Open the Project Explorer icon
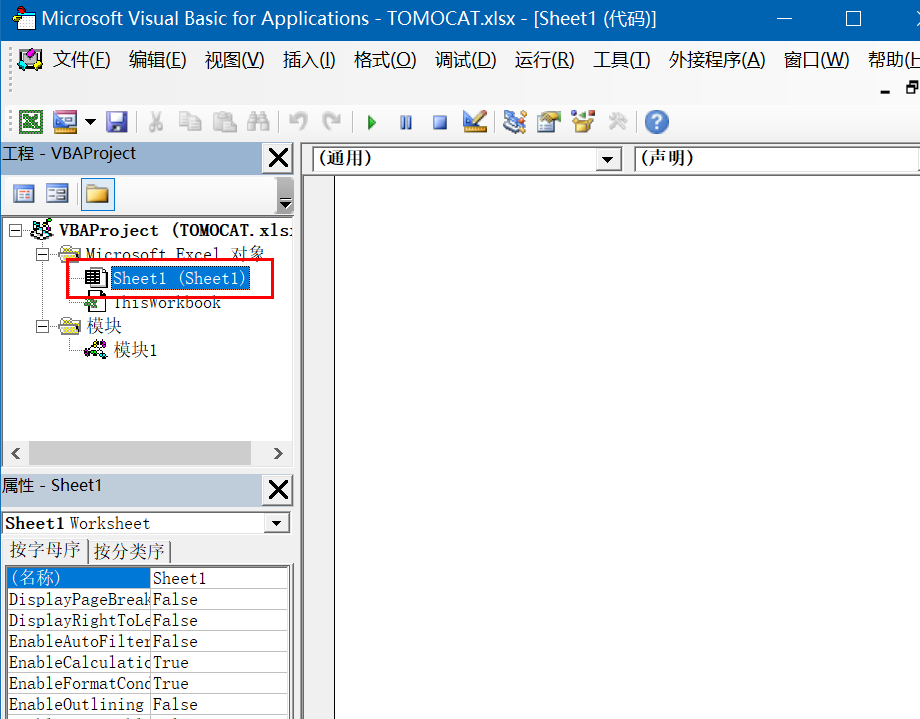 [515, 122]
